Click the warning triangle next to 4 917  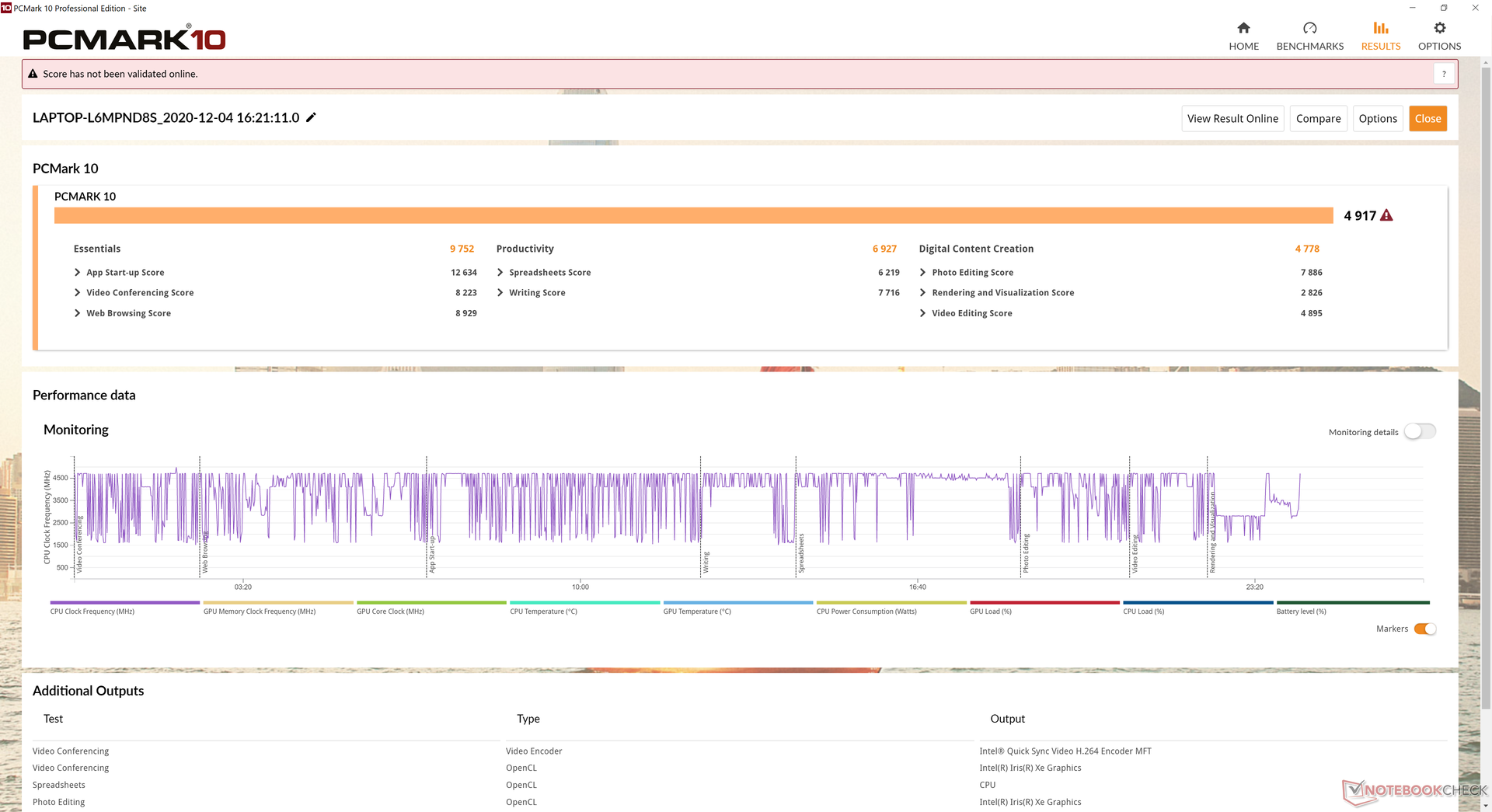[1386, 215]
